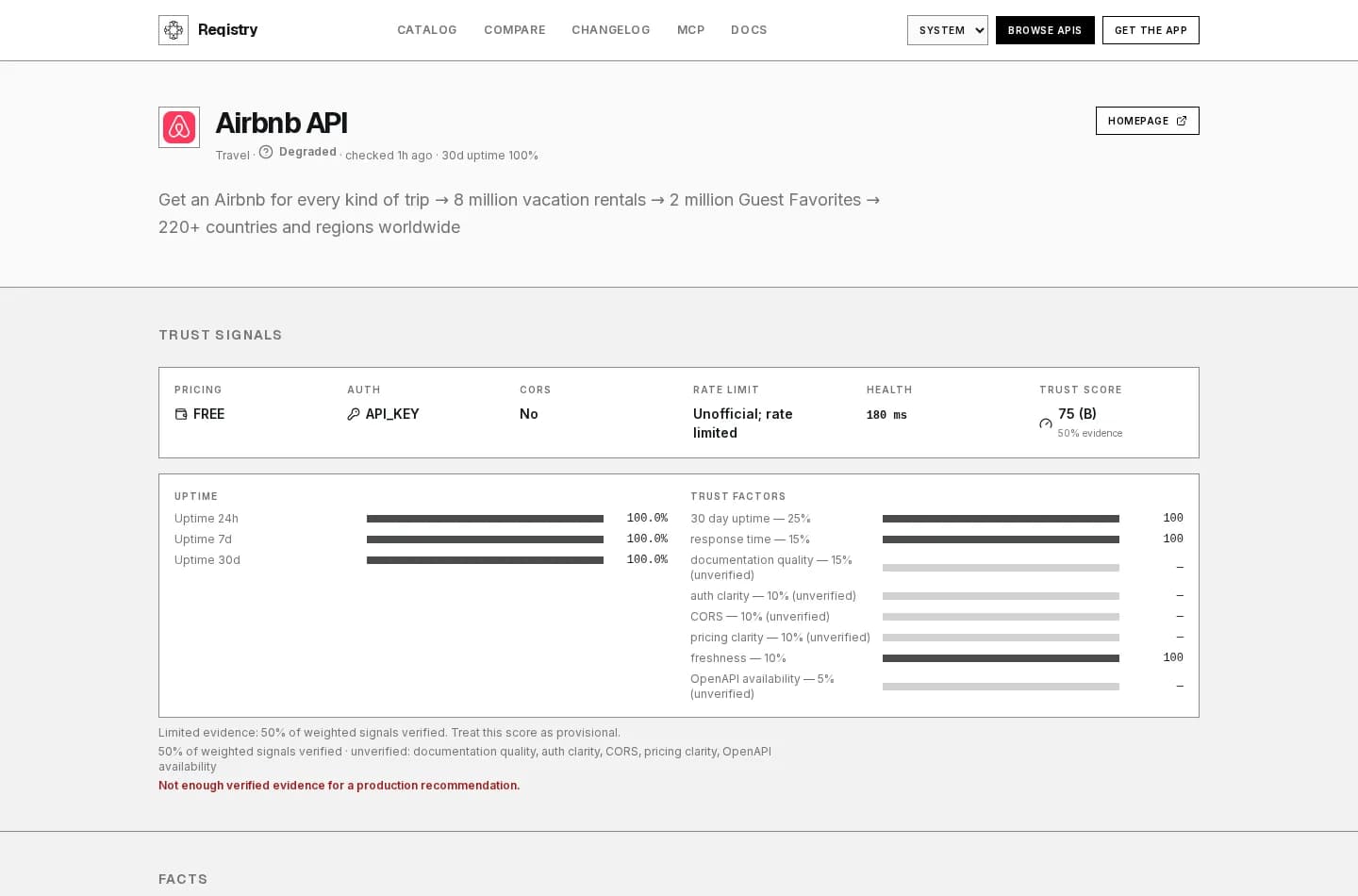1358x896 pixels.
Task: Click the Degraded status label
Action: click(x=307, y=152)
